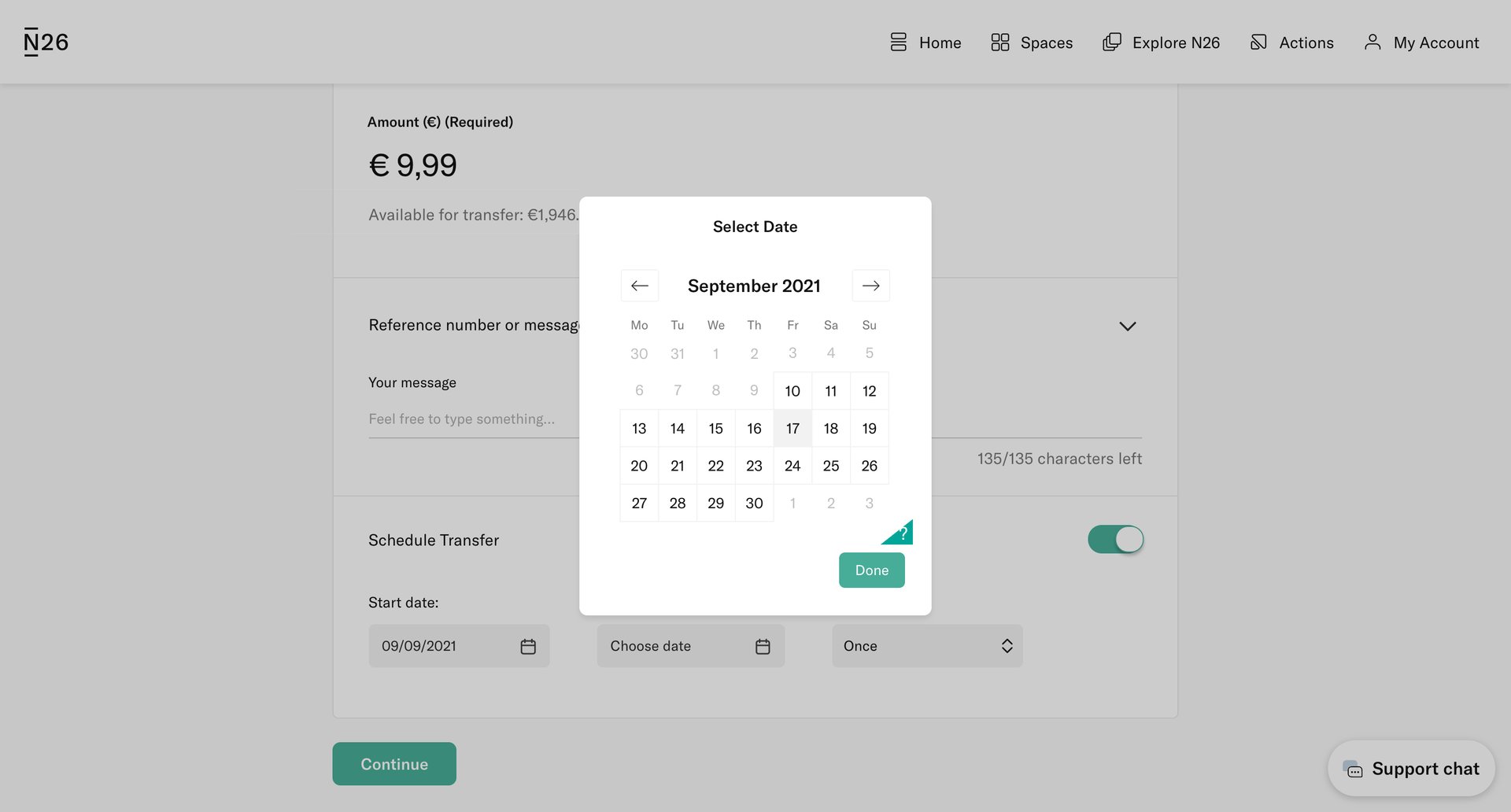Select September 17 in the calendar
Screen dimensions: 1511x812
point(792,428)
